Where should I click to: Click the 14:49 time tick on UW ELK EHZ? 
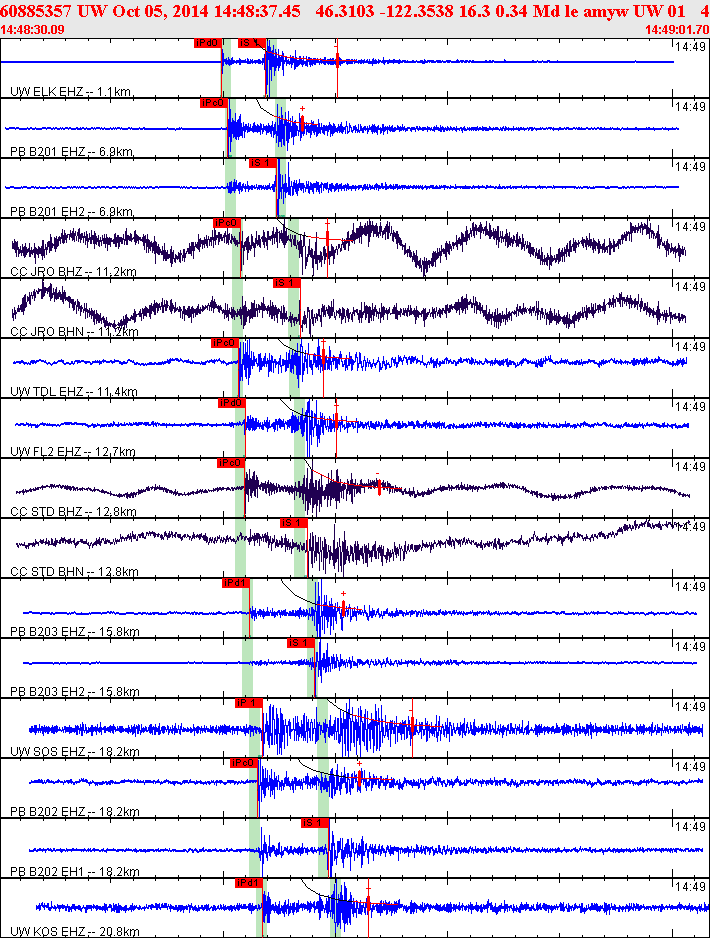[690, 47]
